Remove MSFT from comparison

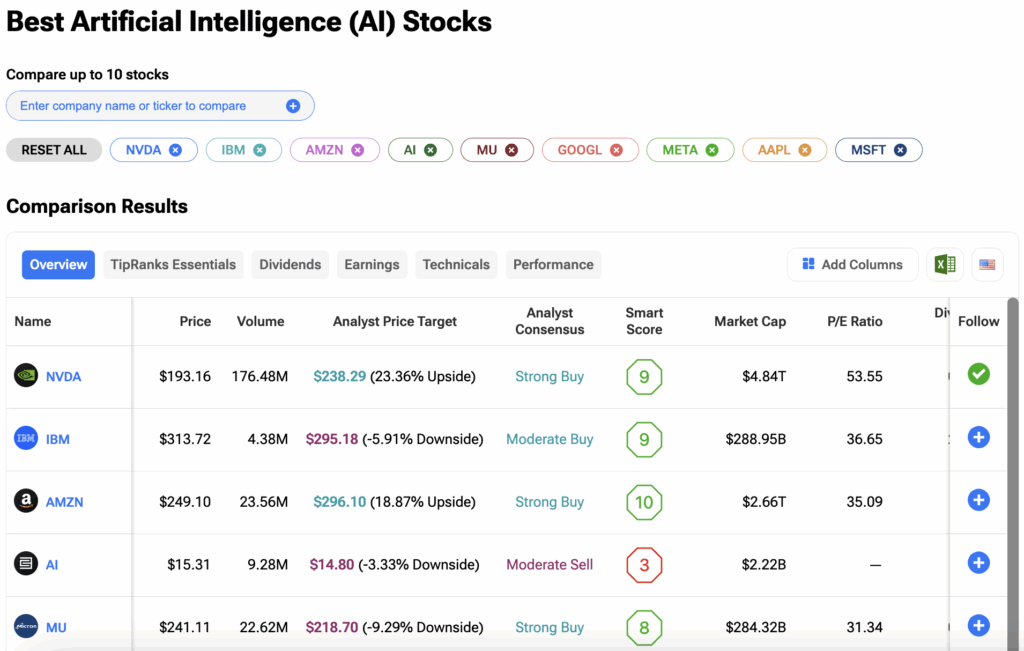[x=900, y=150]
